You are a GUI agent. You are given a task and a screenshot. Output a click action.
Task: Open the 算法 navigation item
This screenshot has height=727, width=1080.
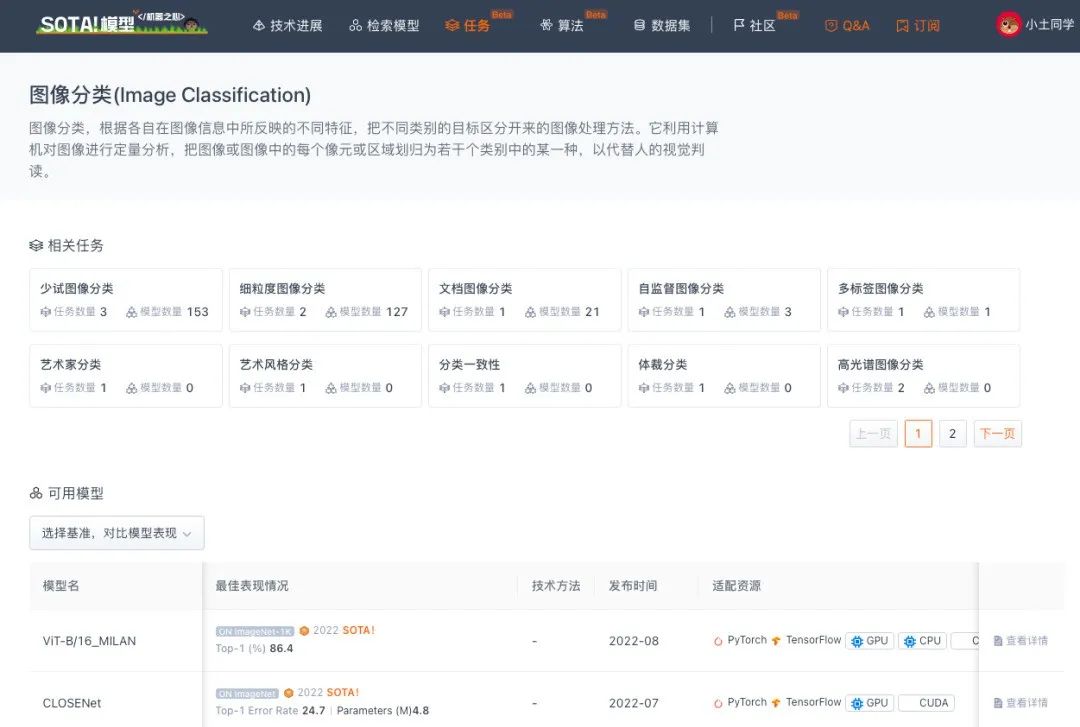coord(562,25)
